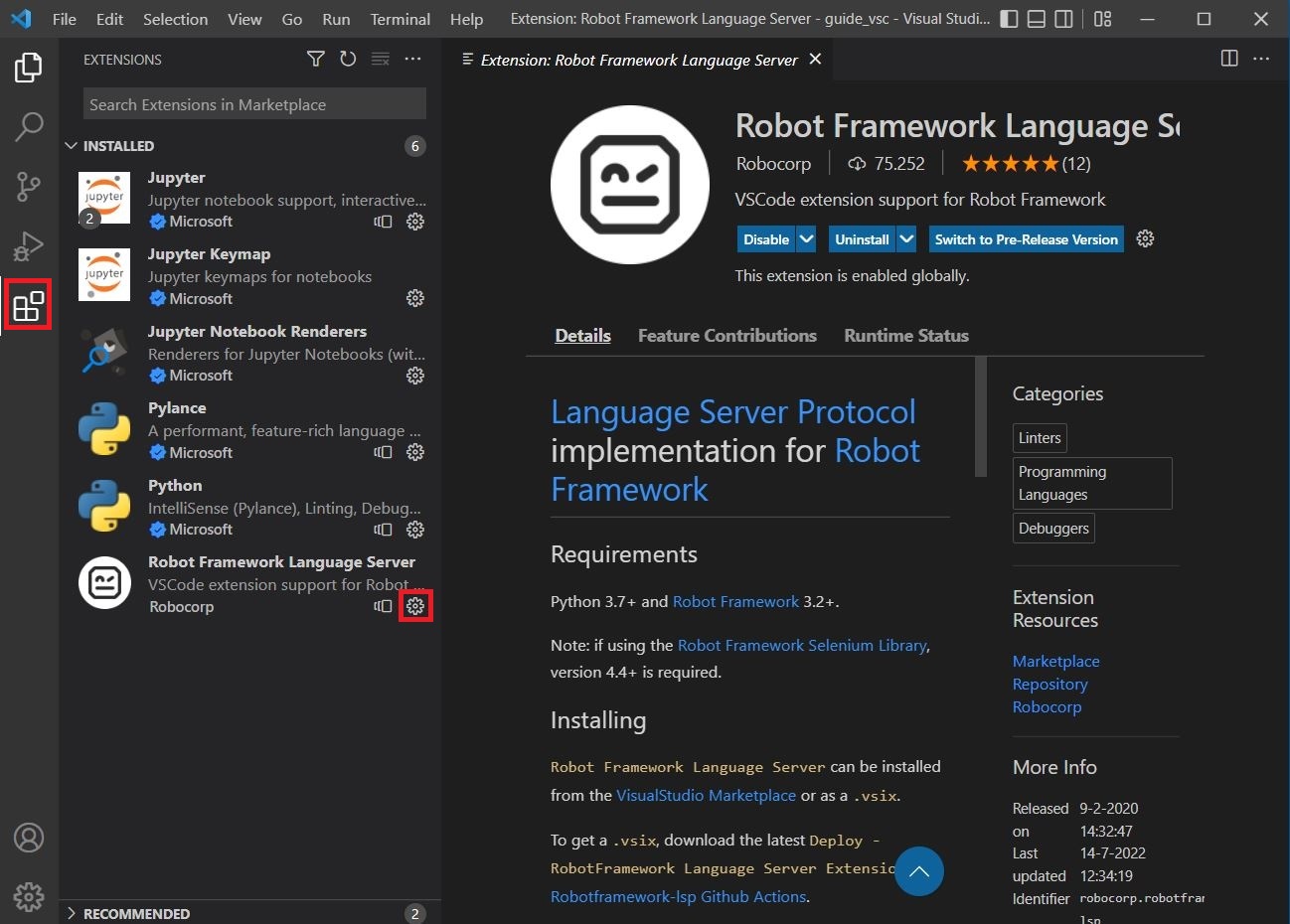Open the Marketplace resource link
The image size is (1290, 924).
point(1055,662)
